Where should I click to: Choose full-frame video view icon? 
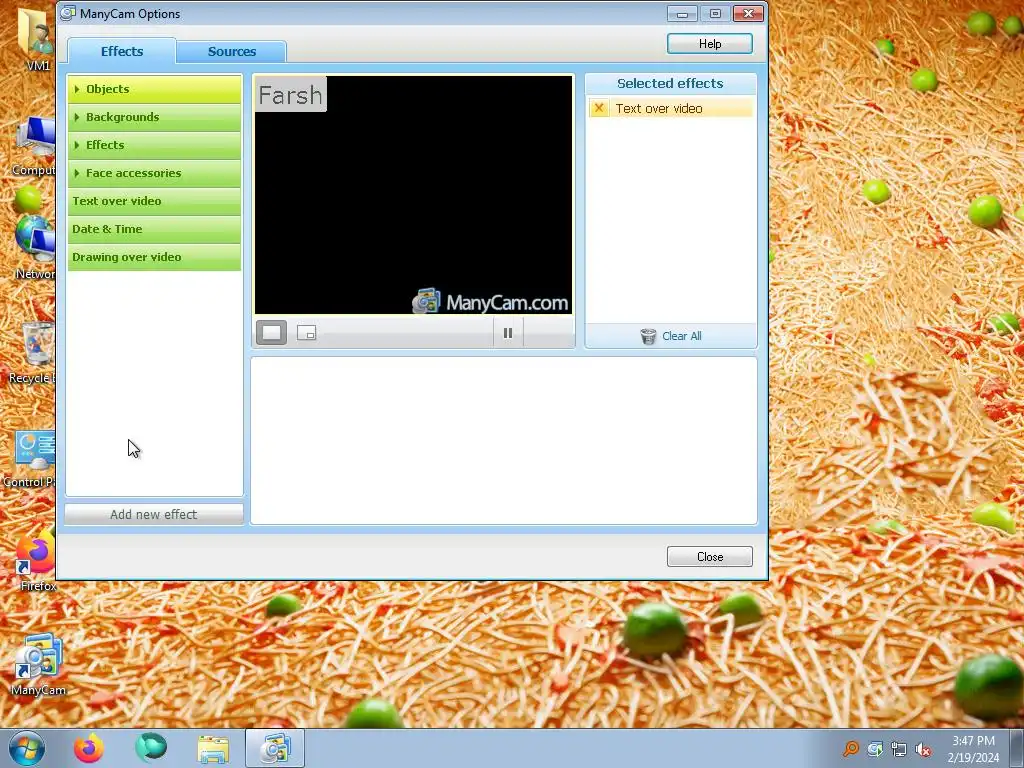coord(272,333)
